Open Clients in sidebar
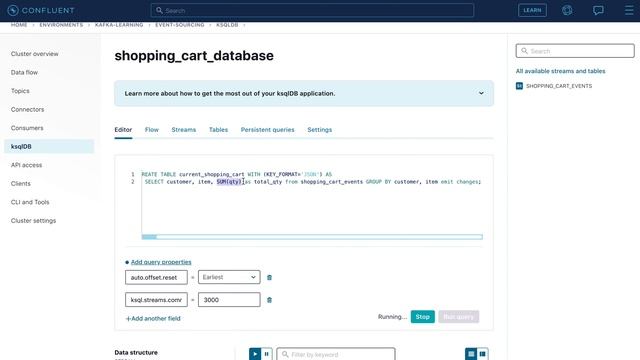Image resolution: width=640 pixels, height=360 pixels. tap(20, 184)
